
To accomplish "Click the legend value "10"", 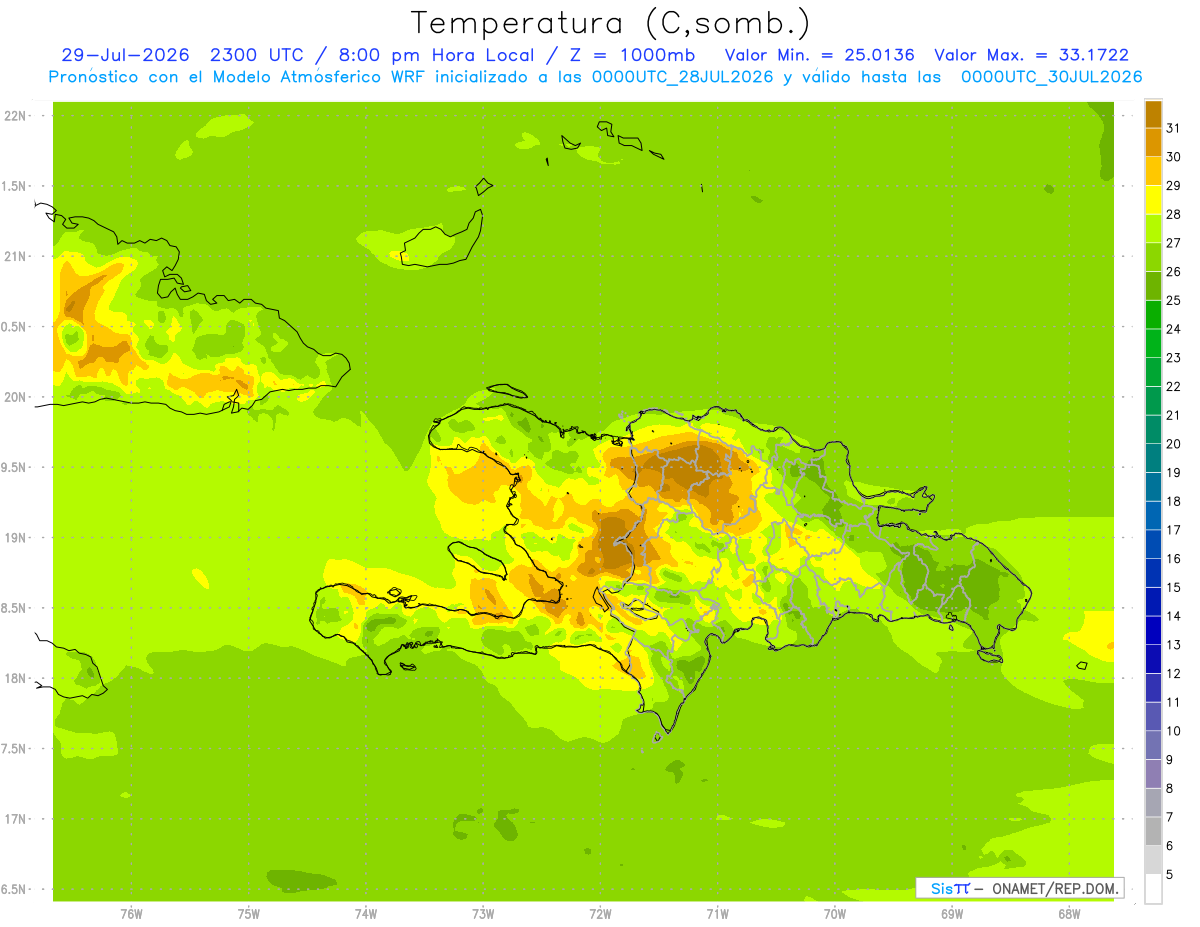I will [1173, 731].
